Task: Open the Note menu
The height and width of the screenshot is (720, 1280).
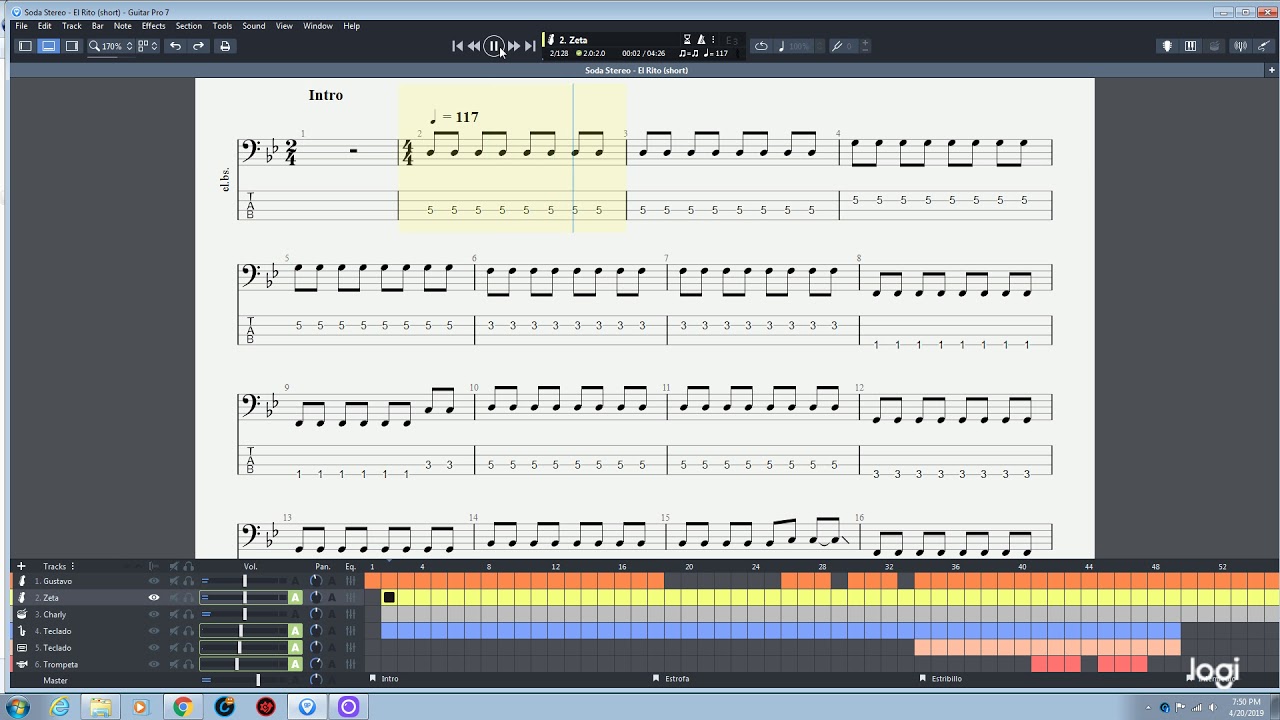Action: [122, 26]
